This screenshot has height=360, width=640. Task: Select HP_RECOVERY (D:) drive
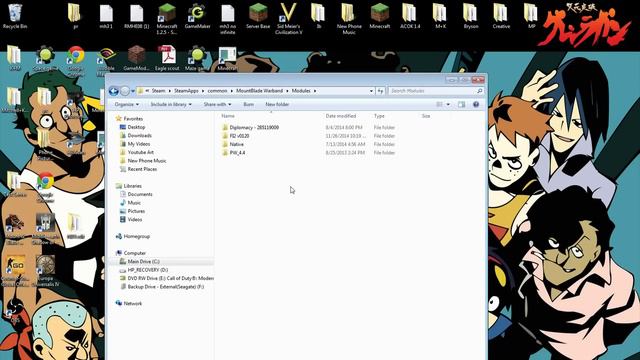coord(144,270)
